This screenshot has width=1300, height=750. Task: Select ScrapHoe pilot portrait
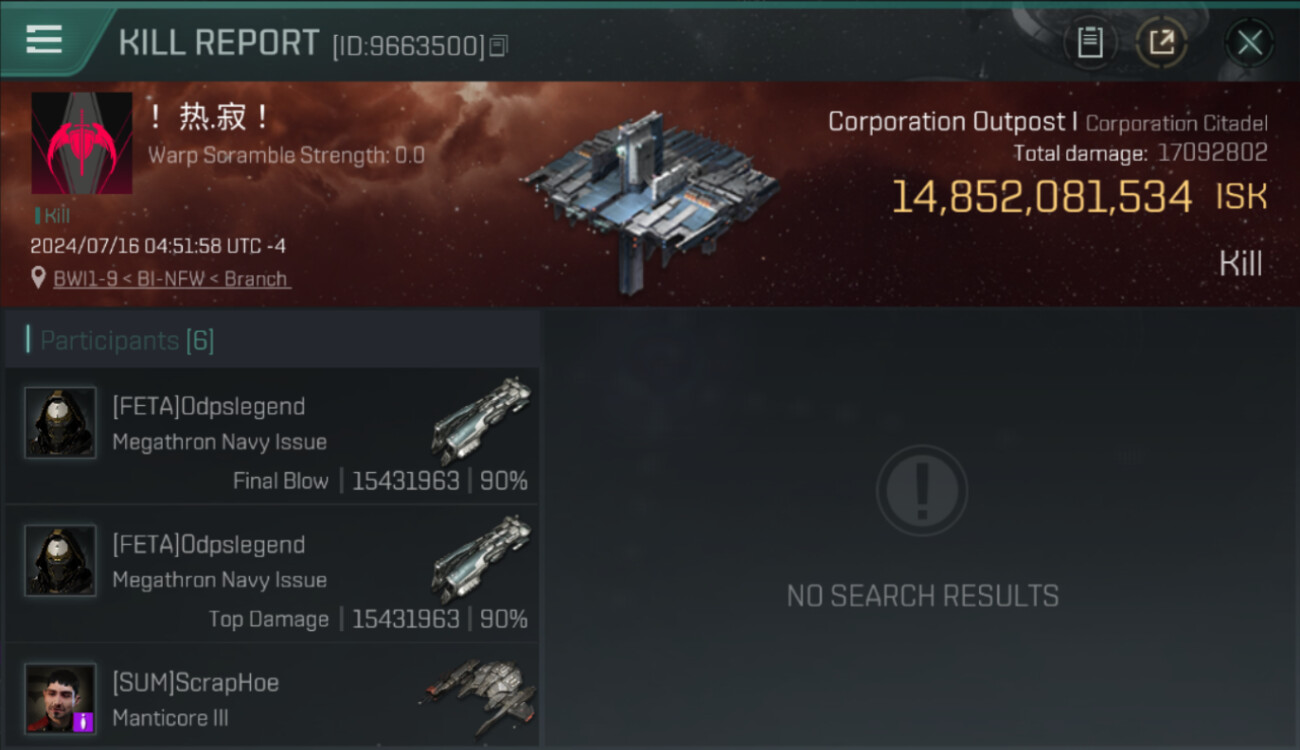coord(60,698)
